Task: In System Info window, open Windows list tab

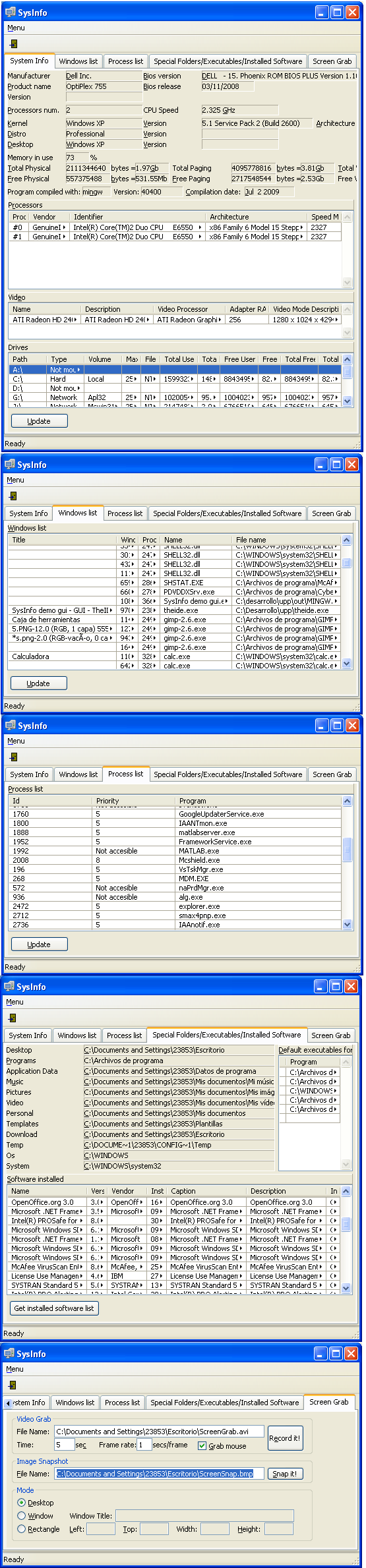Action: coord(78,61)
